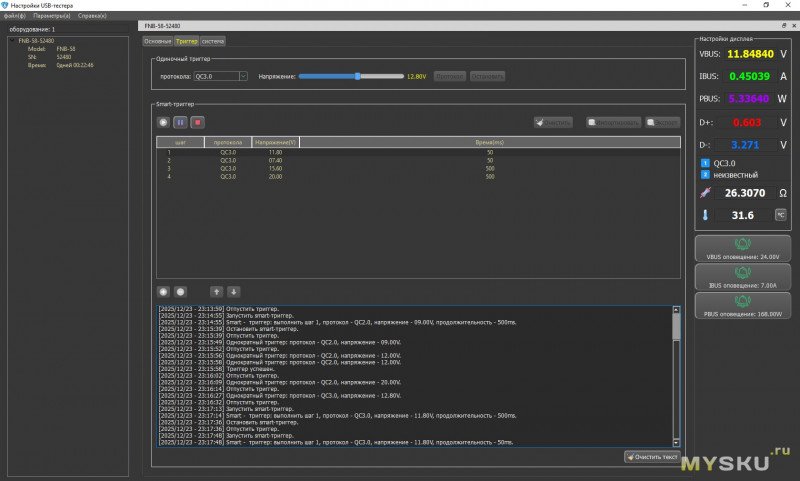The height and width of the screenshot is (481, 800).
Task: Open the Параметры menu
Action: pos(52,16)
